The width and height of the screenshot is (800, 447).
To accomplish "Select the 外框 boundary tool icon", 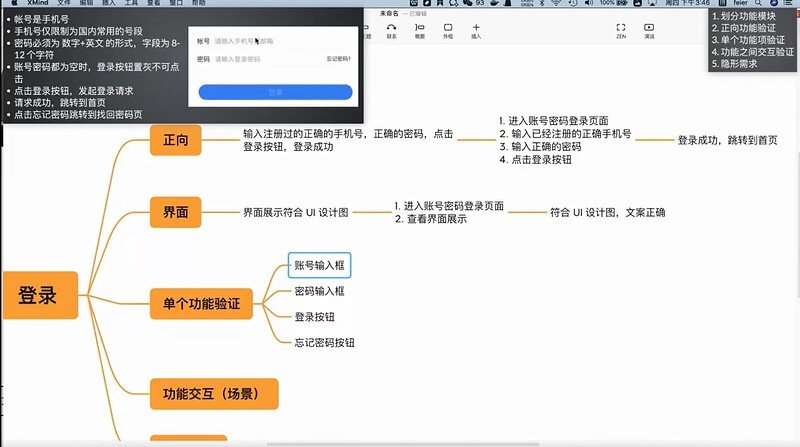I will [448, 29].
